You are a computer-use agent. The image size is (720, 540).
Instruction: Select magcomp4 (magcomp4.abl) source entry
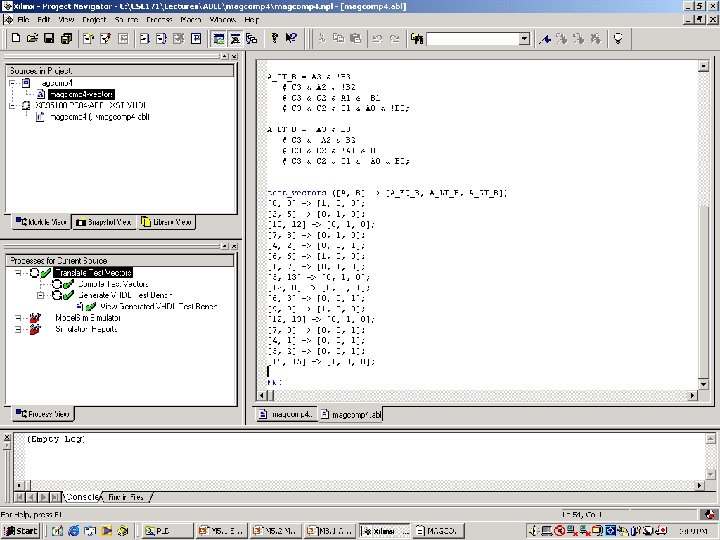point(100,117)
